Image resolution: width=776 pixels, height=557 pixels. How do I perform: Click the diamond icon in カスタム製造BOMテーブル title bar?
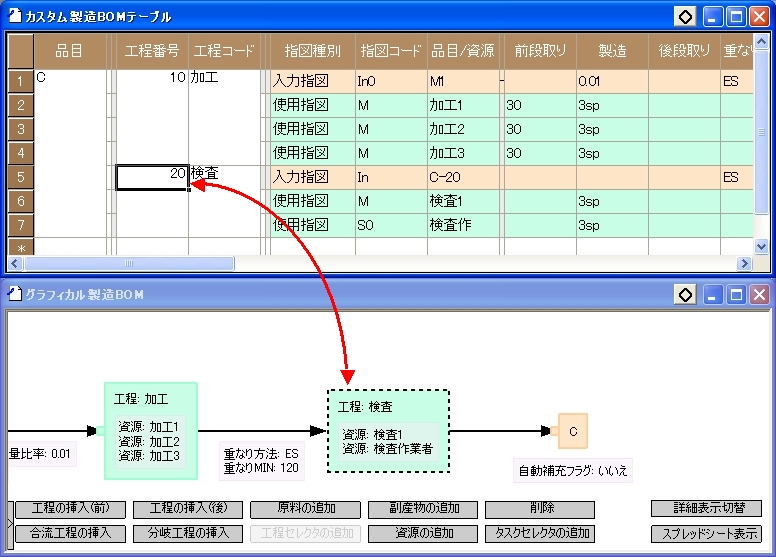click(685, 17)
